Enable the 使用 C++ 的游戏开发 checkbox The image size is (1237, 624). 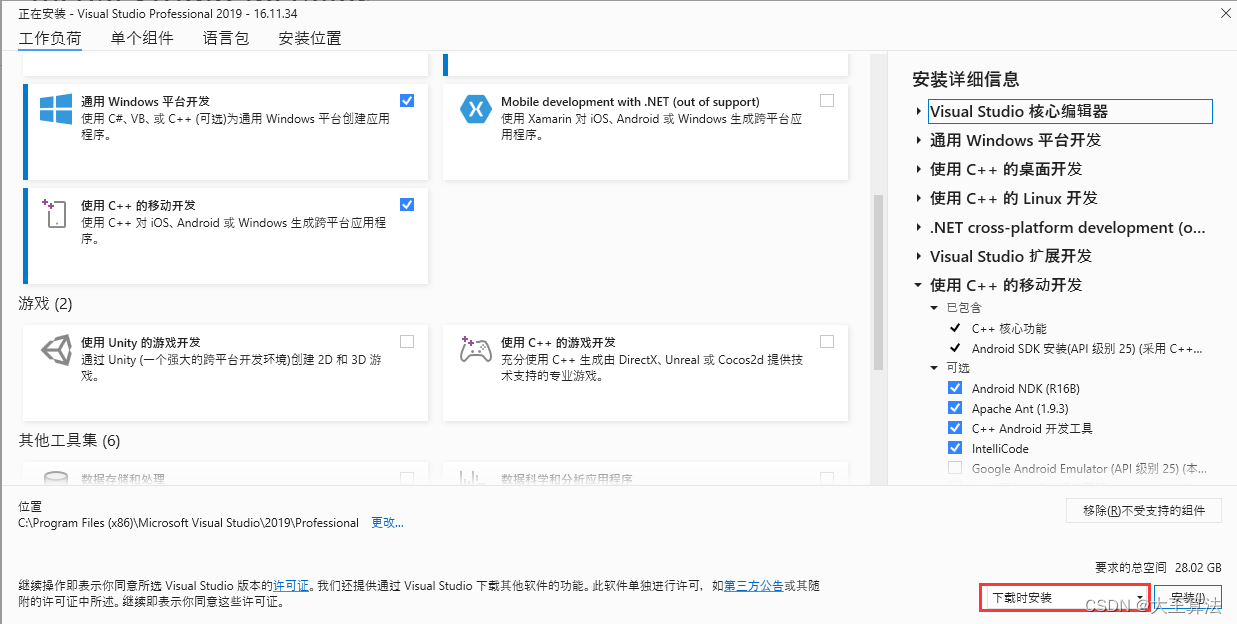(826, 341)
